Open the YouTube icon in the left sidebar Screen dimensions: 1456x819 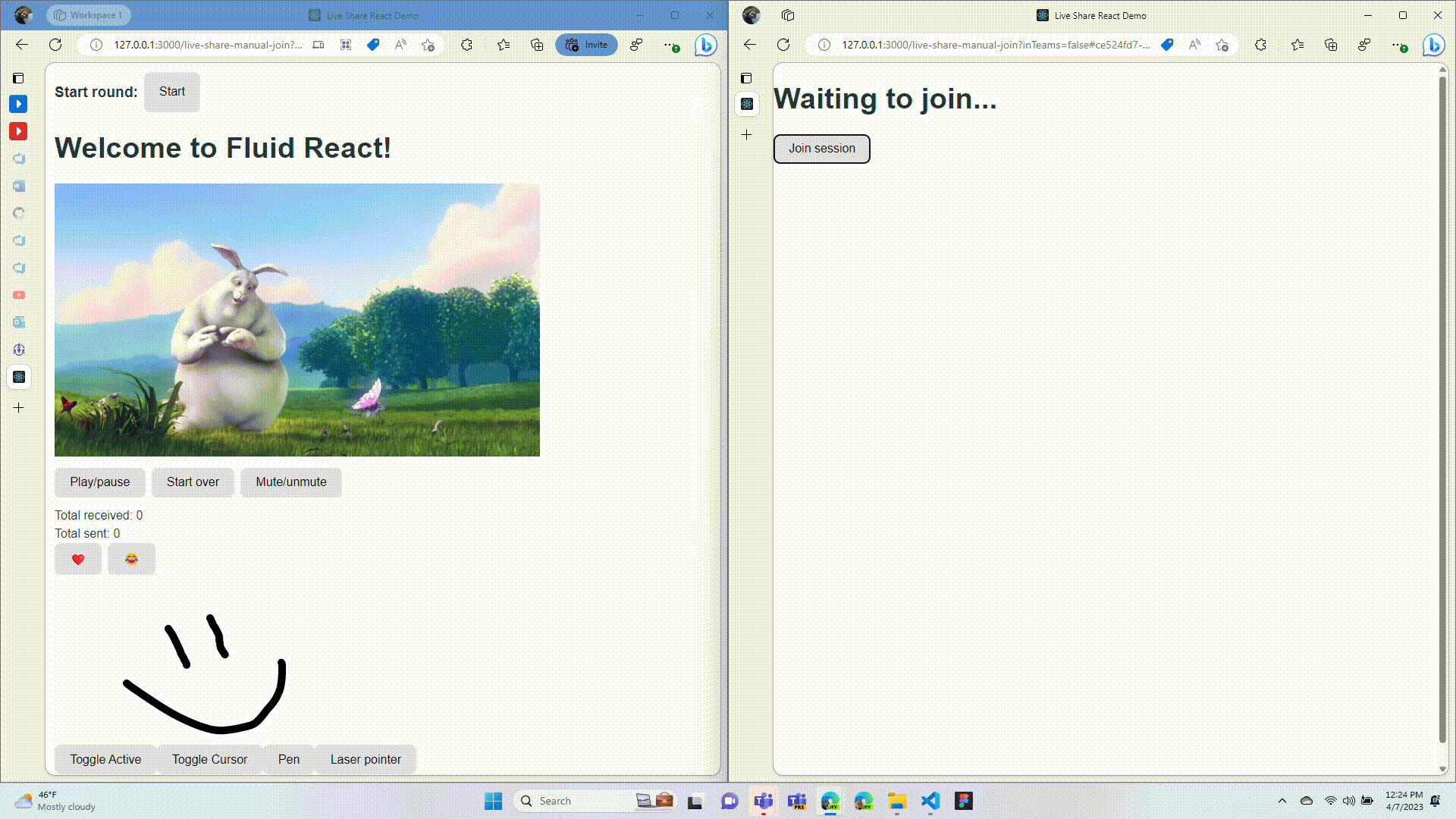coord(18,295)
